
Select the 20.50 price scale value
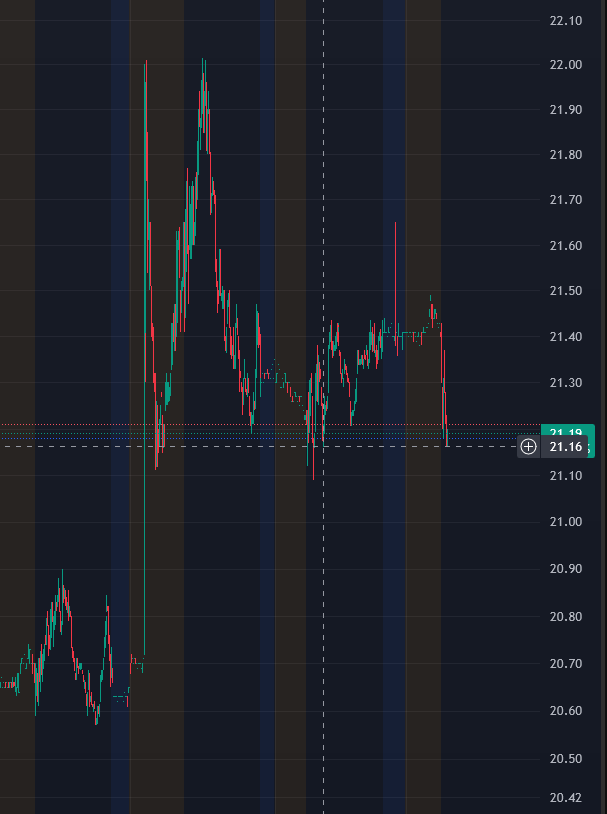tap(565, 759)
